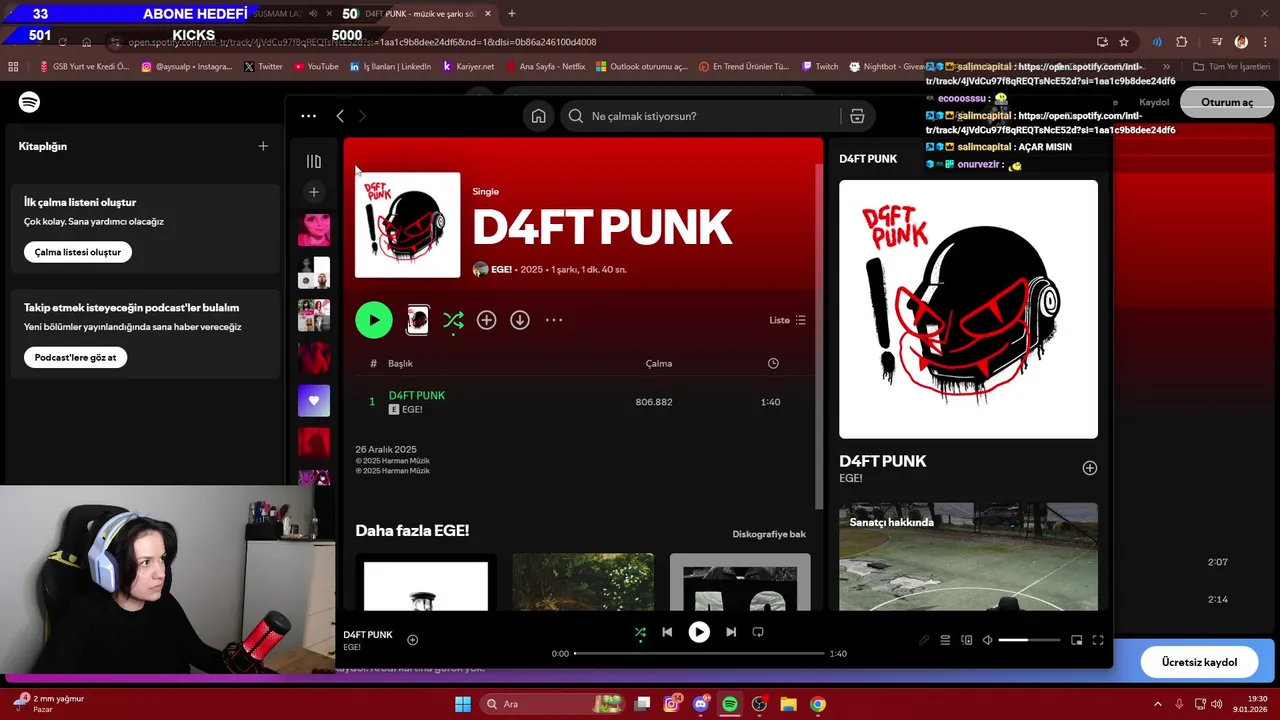Open the Twitch bookmark

point(820,67)
